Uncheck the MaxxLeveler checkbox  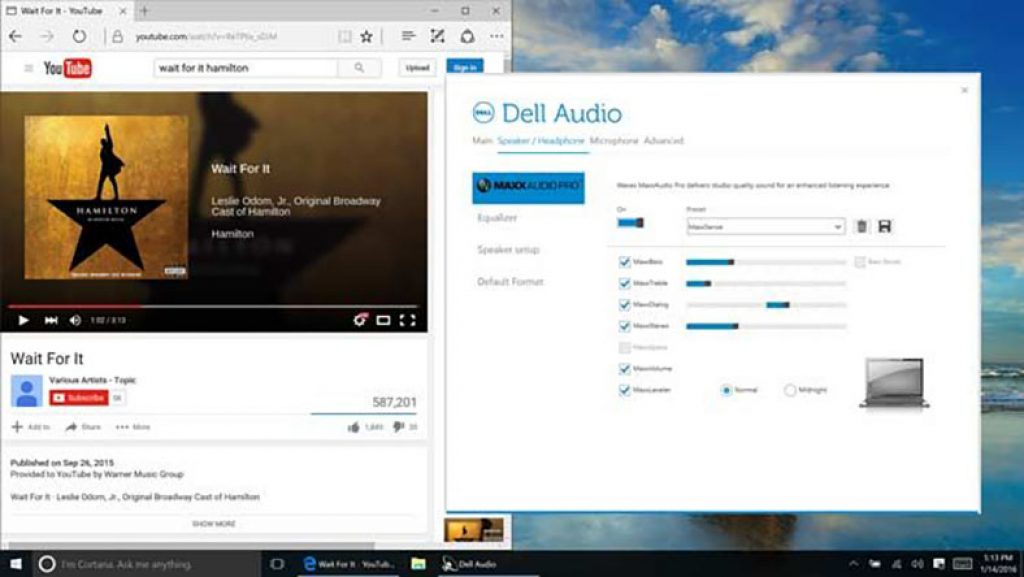pos(624,390)
